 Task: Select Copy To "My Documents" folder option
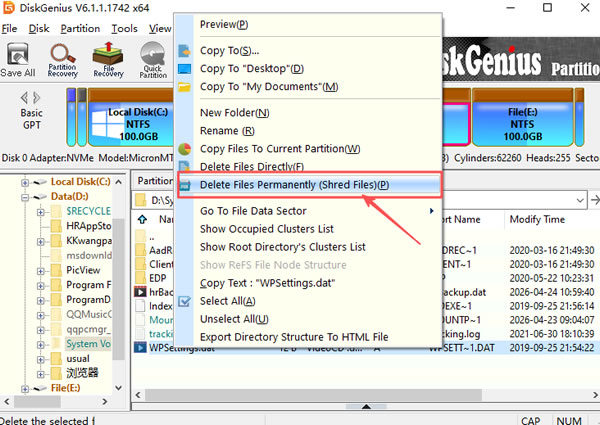click(268, 86)
